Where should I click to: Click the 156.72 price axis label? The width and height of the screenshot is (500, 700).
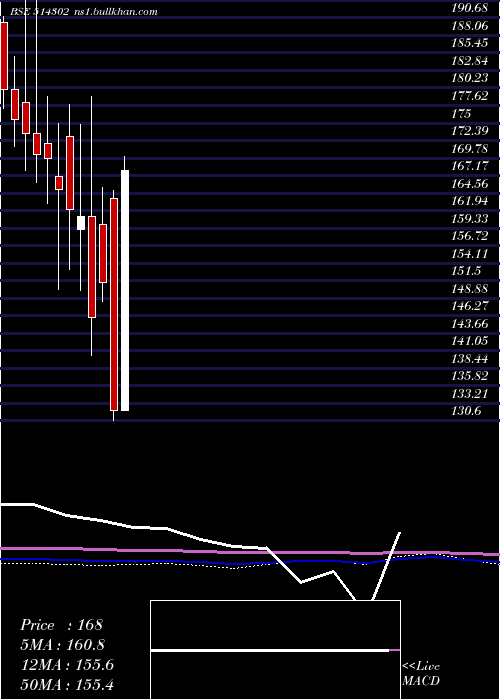[470, 236]
